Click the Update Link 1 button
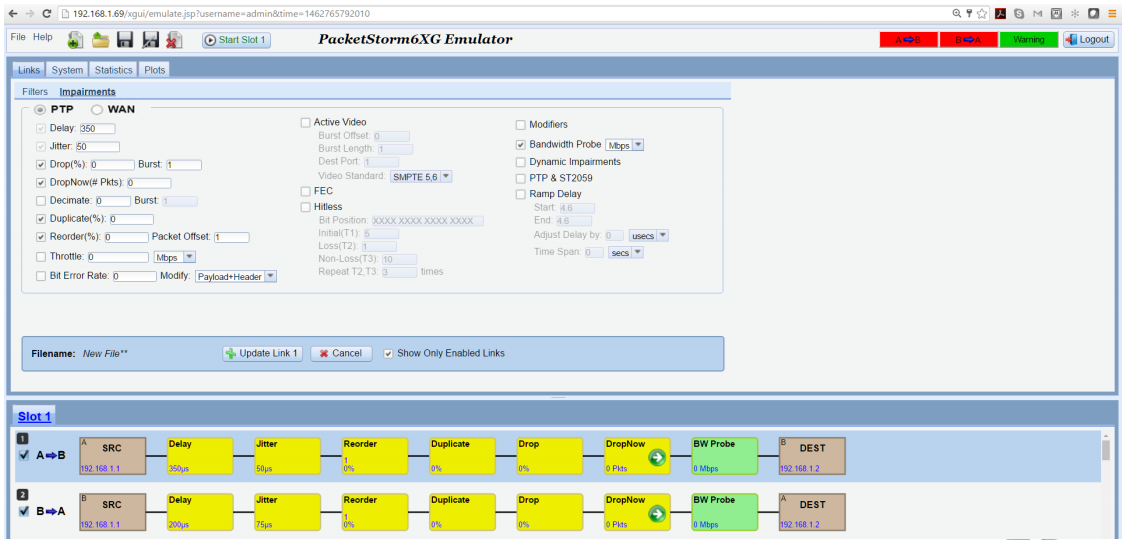The image size is (1122, 540). click(x=263, y=353)
